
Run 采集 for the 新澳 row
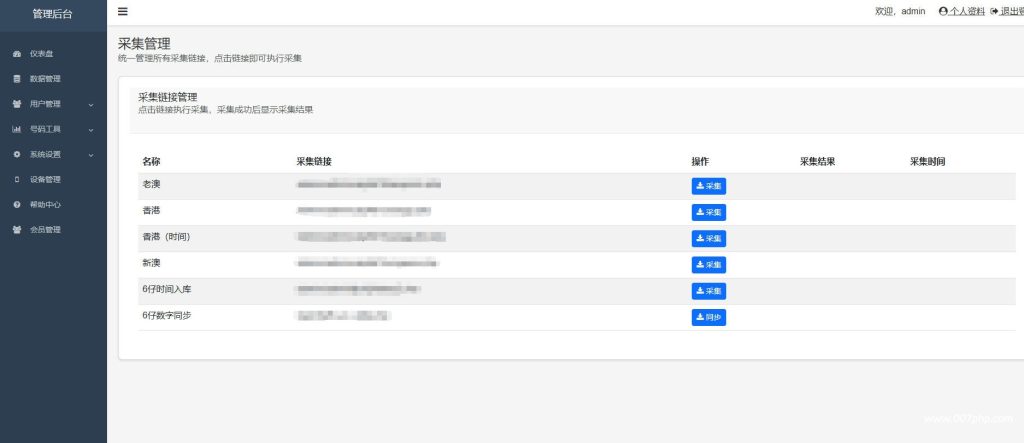[x=709, y=265]
